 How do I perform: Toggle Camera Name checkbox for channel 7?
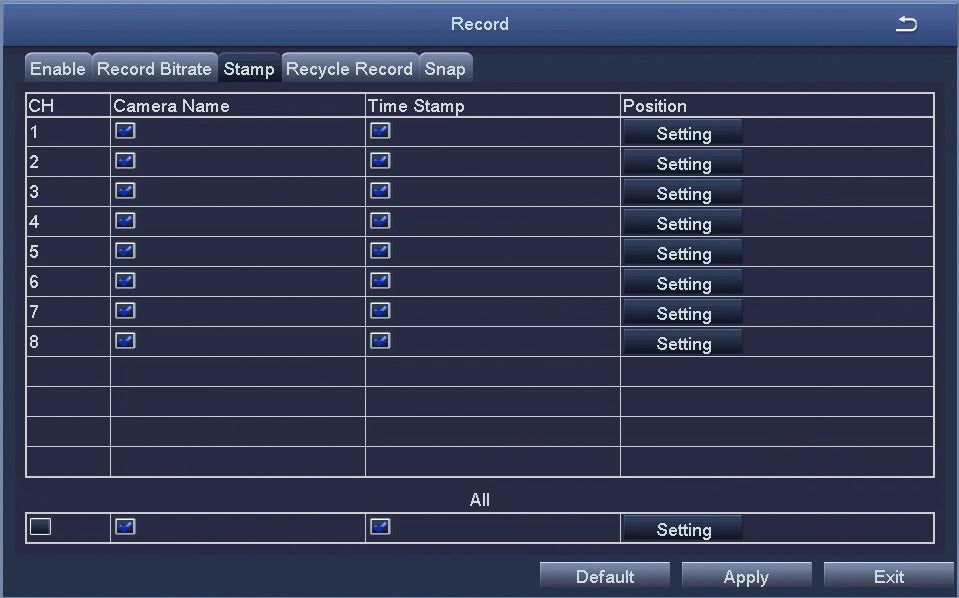pos(125,311)
